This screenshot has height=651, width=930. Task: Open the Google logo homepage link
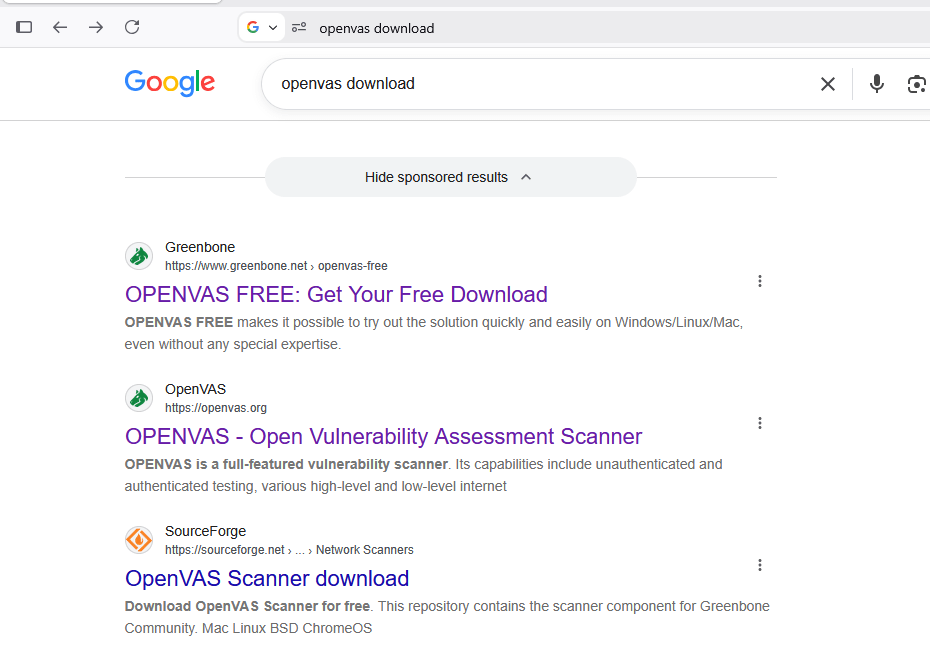pyautogui.click(x=170, y=83)
